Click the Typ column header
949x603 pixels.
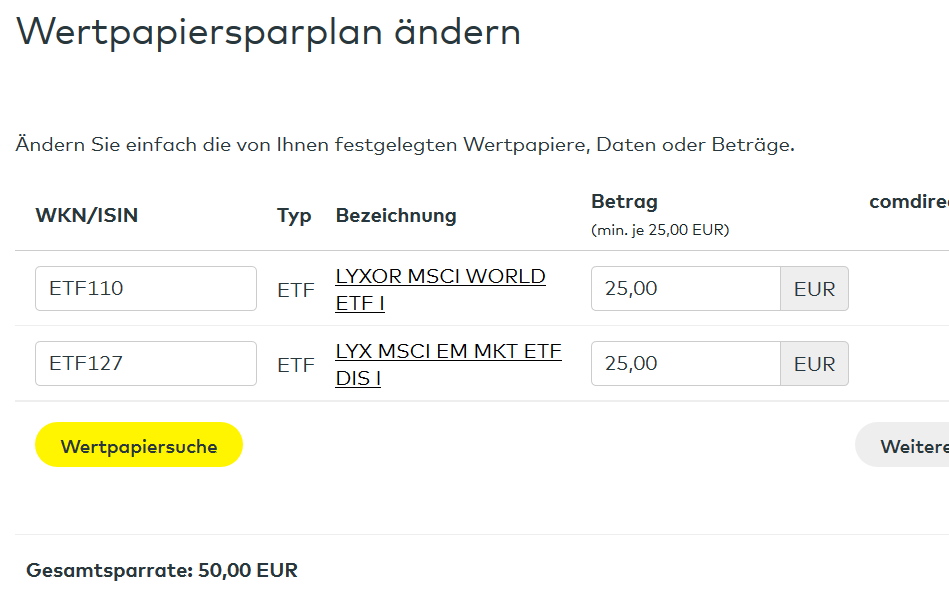[294, 215]
